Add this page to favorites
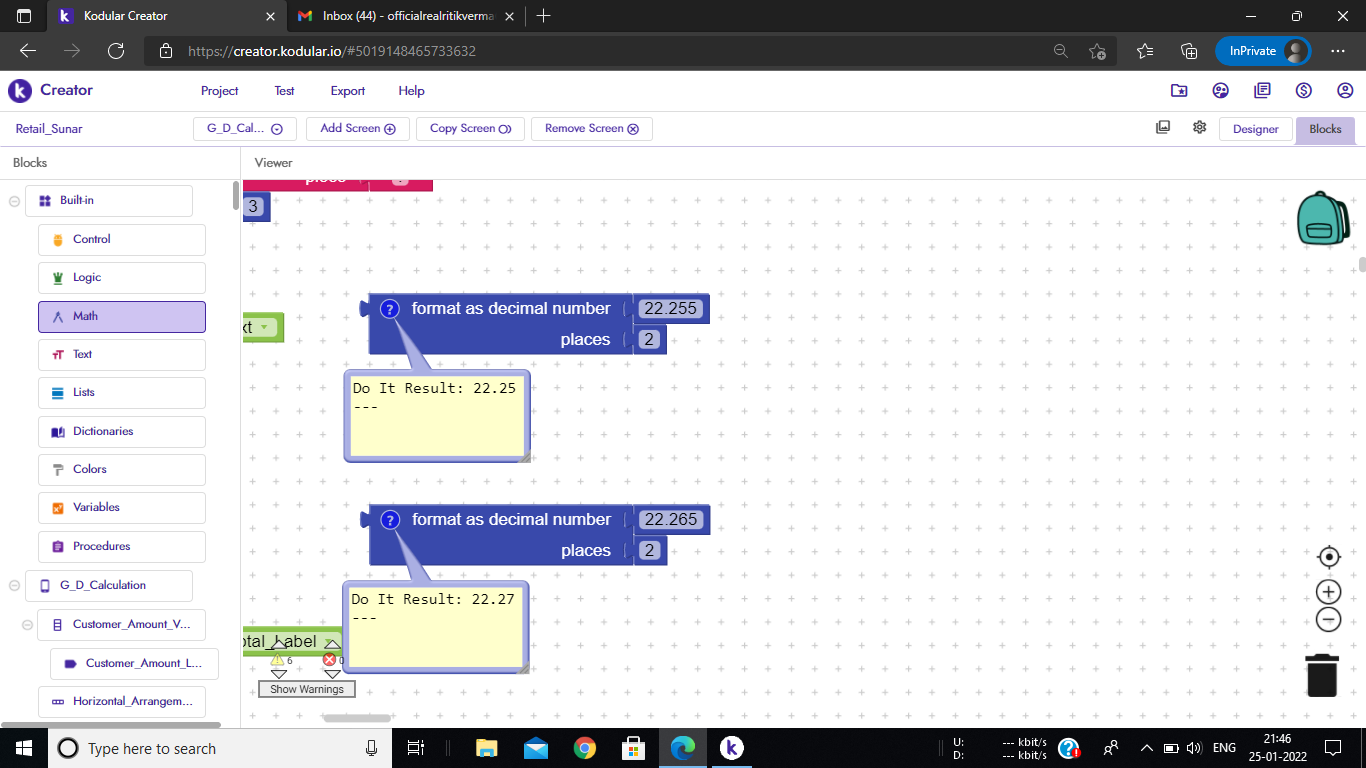This screenshot has height=768, width=1366. [x=1097, y=51]
